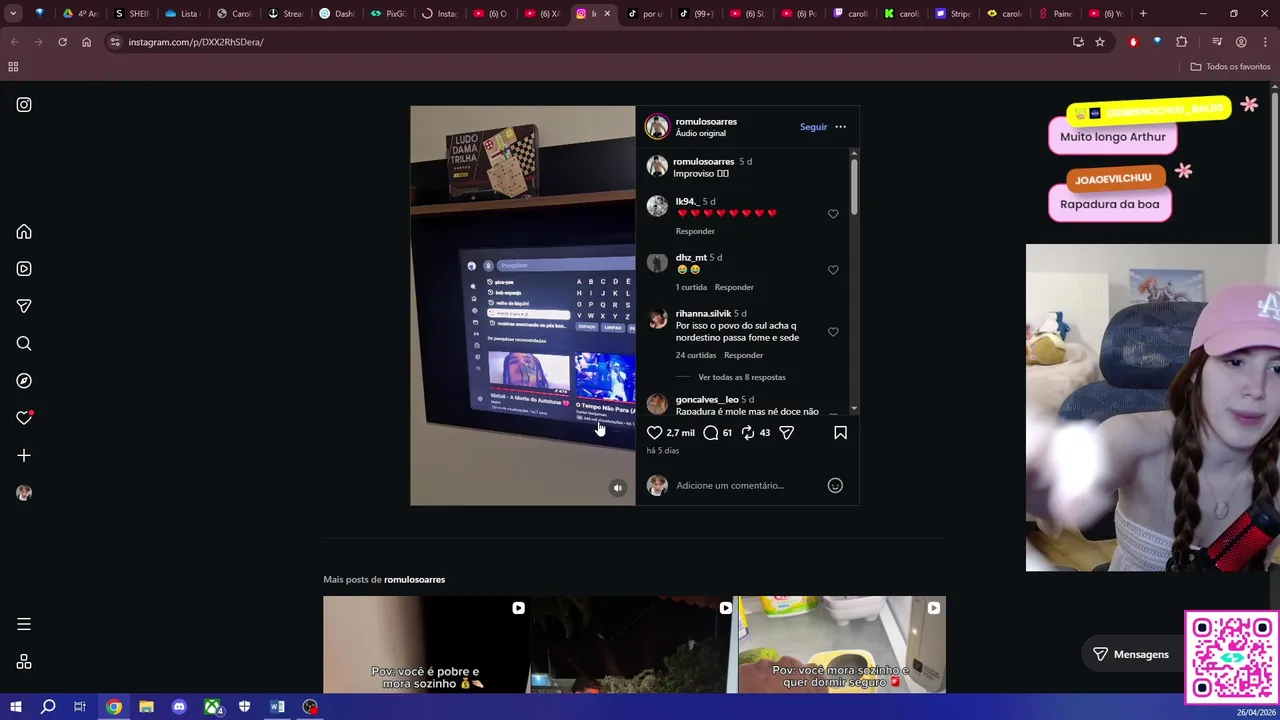Switch to the Dashboard tab
Screen dimensions: 1280x720
tap(337, 14)
